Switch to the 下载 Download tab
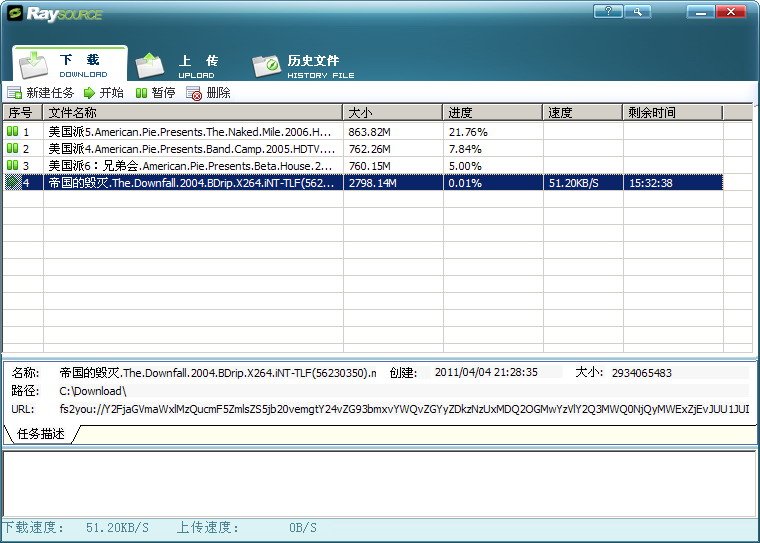760x543 pixels. click(70, 64)
